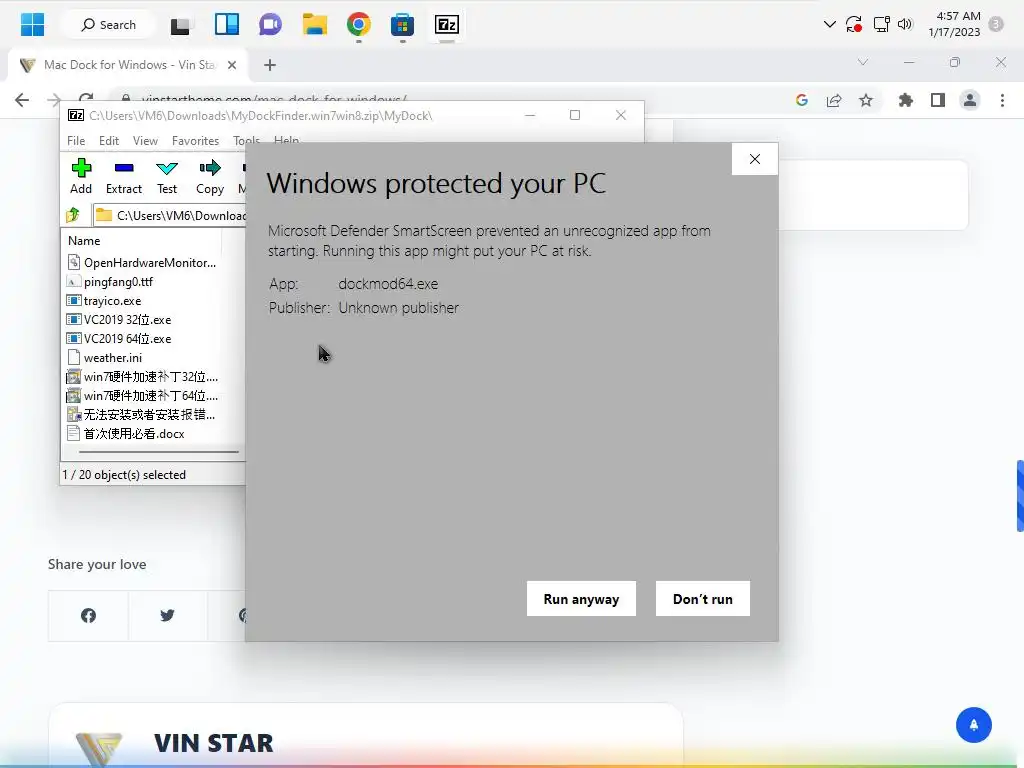Share the page on Facebook
The image size is (1024, 768).
(x=88, y=615)
